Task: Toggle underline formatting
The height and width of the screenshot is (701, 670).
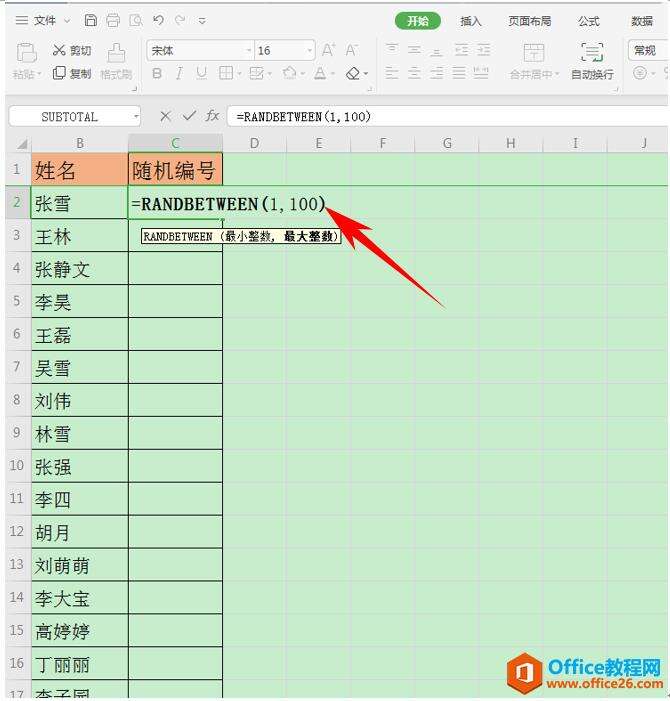Action: (202, 73)
